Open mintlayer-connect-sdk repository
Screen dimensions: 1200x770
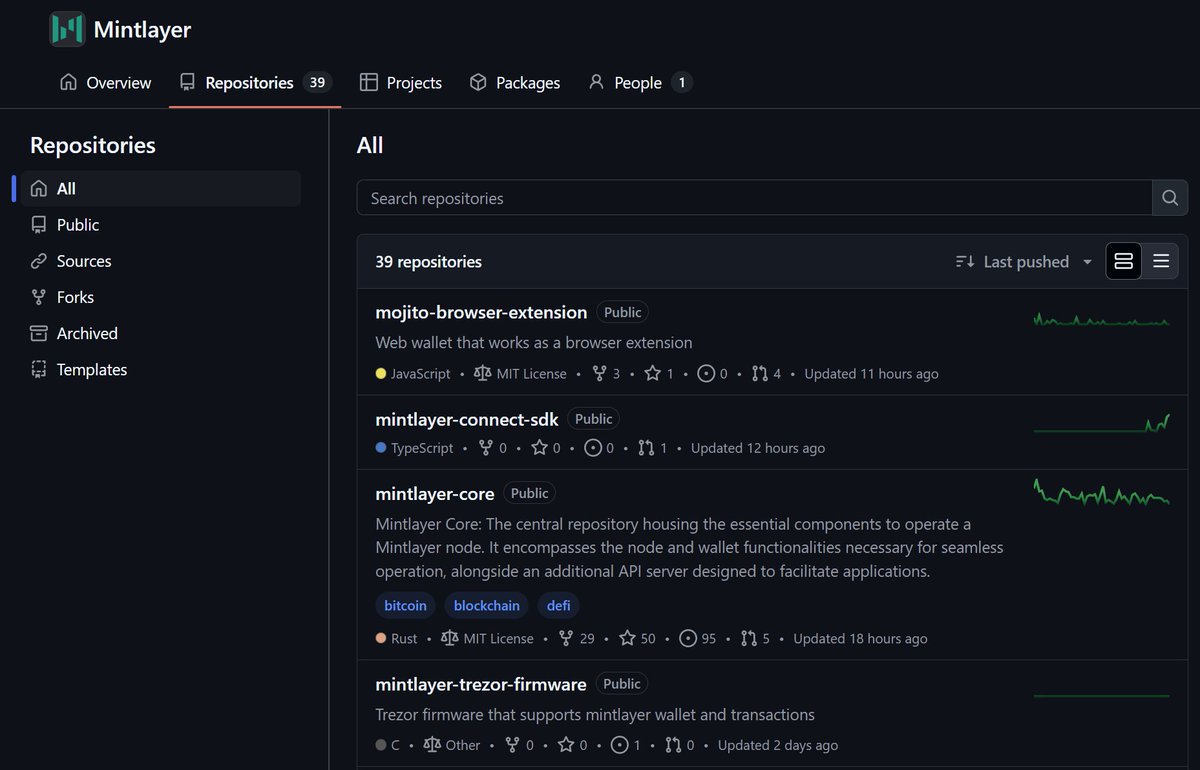point(467,419)
